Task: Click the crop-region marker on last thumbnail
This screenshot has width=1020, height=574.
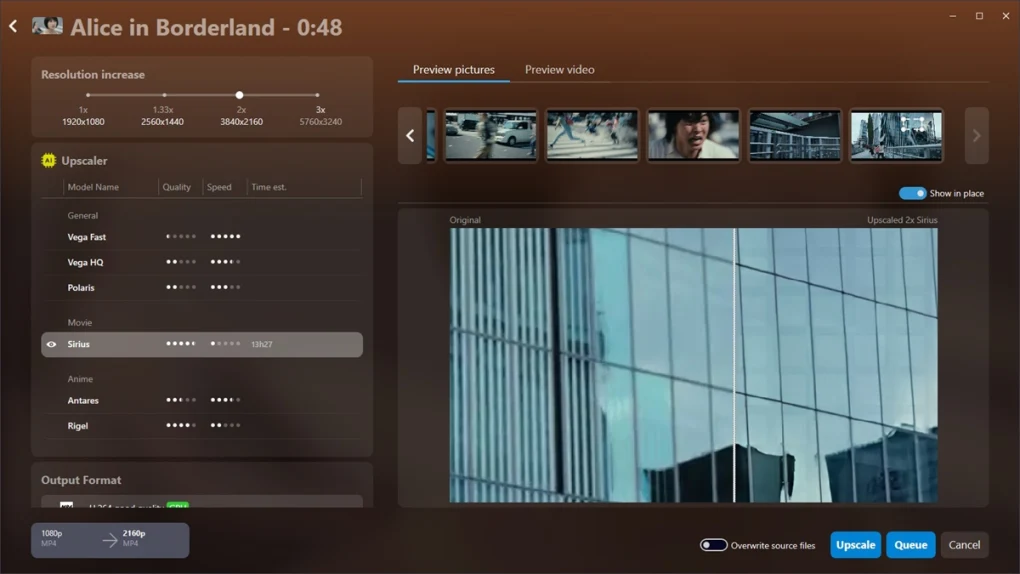Action: [914, 126]
